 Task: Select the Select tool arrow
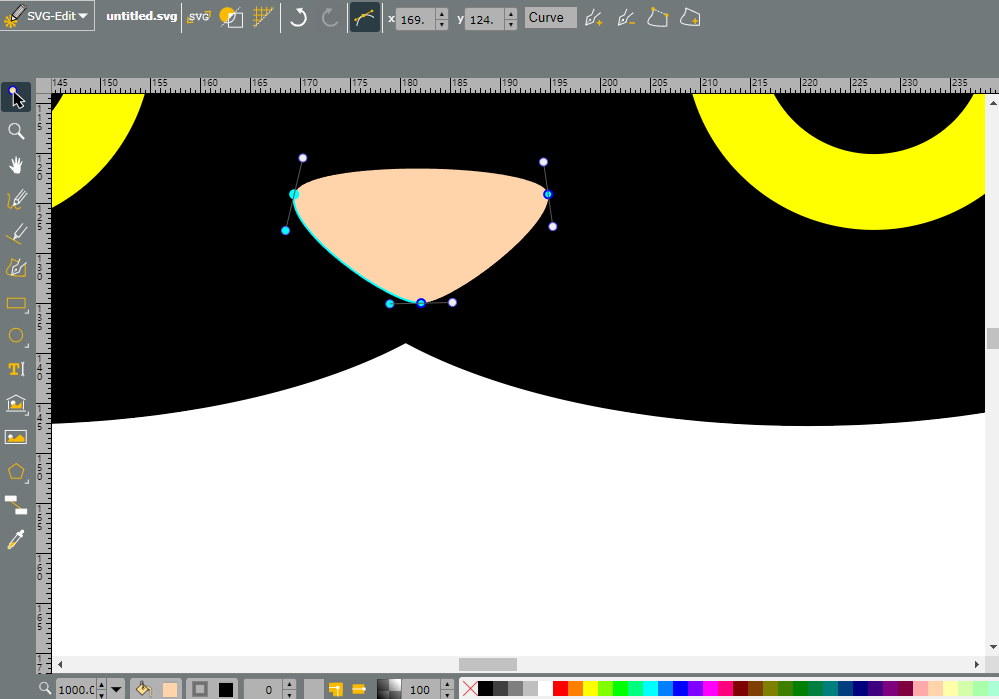tap(16, 97)
